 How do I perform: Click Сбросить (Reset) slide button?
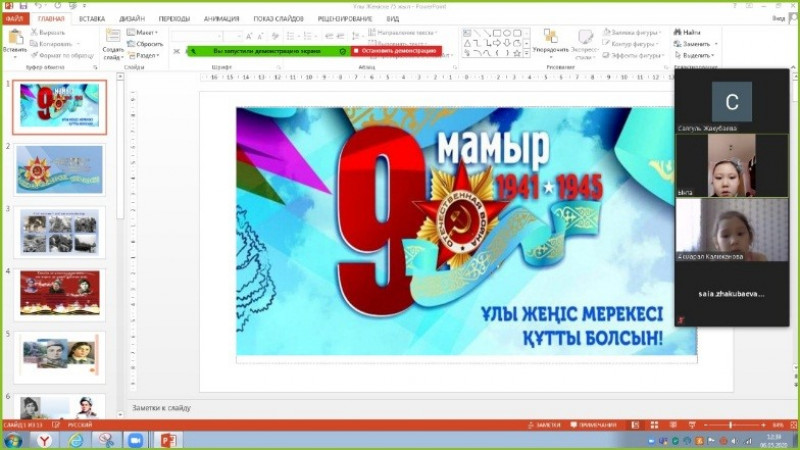tap(145, 44)
